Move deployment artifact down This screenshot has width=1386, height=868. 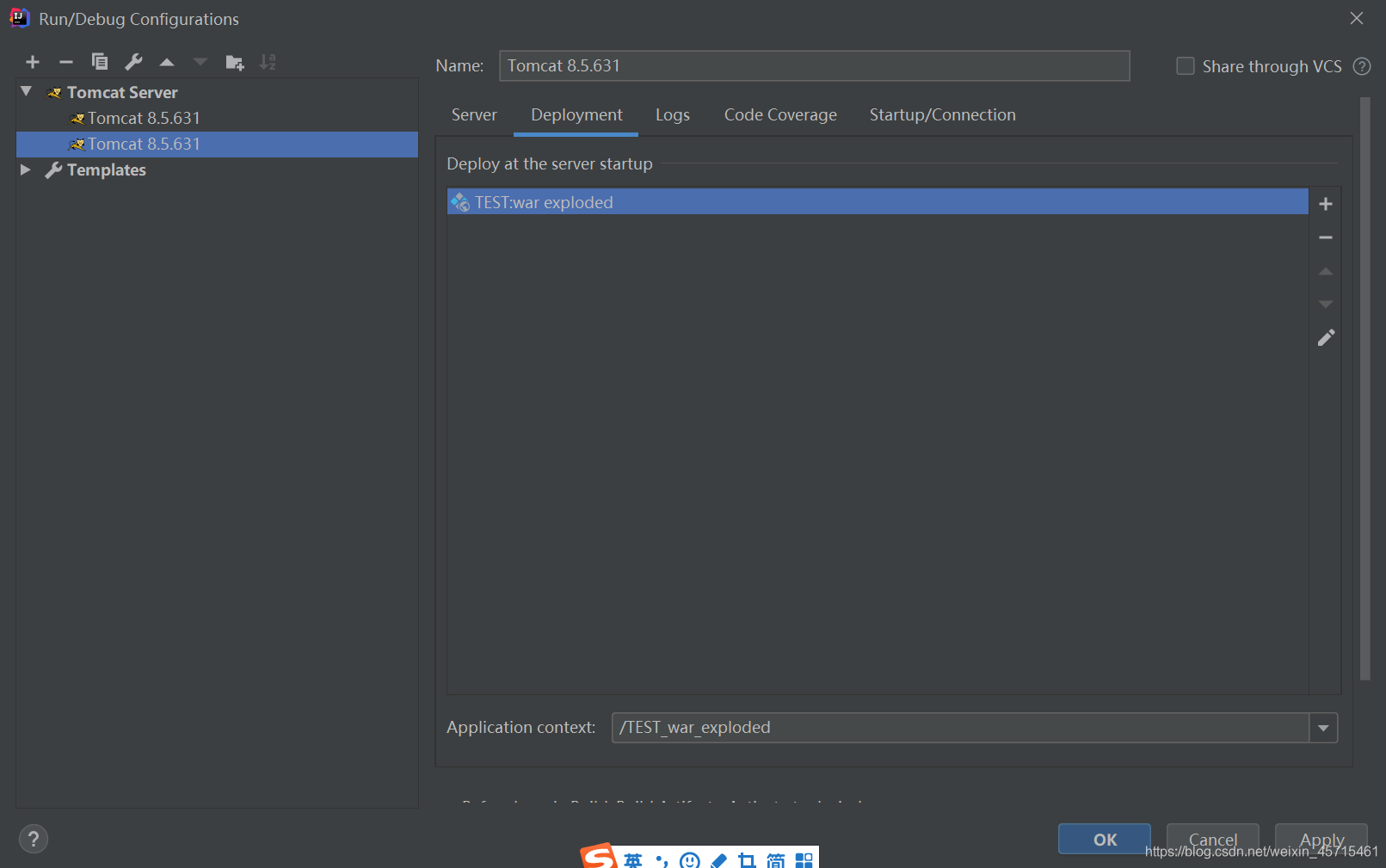[1326, 304]
